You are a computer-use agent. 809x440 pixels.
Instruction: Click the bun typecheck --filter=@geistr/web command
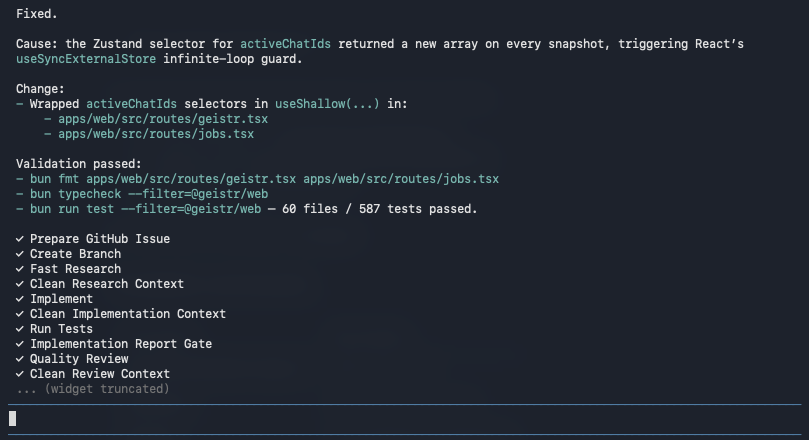point(149,194)
